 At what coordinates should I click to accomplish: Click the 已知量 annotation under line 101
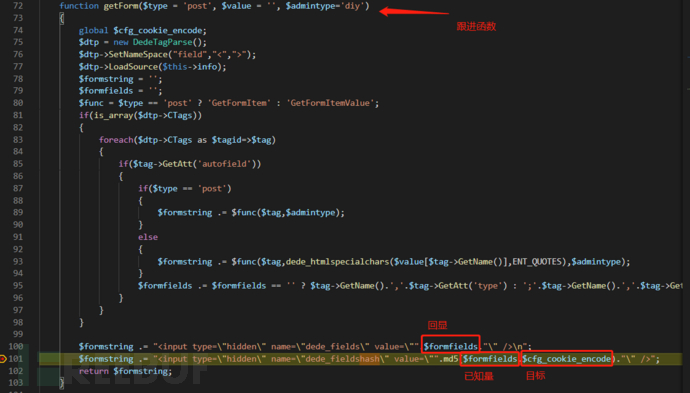[479, 376]
